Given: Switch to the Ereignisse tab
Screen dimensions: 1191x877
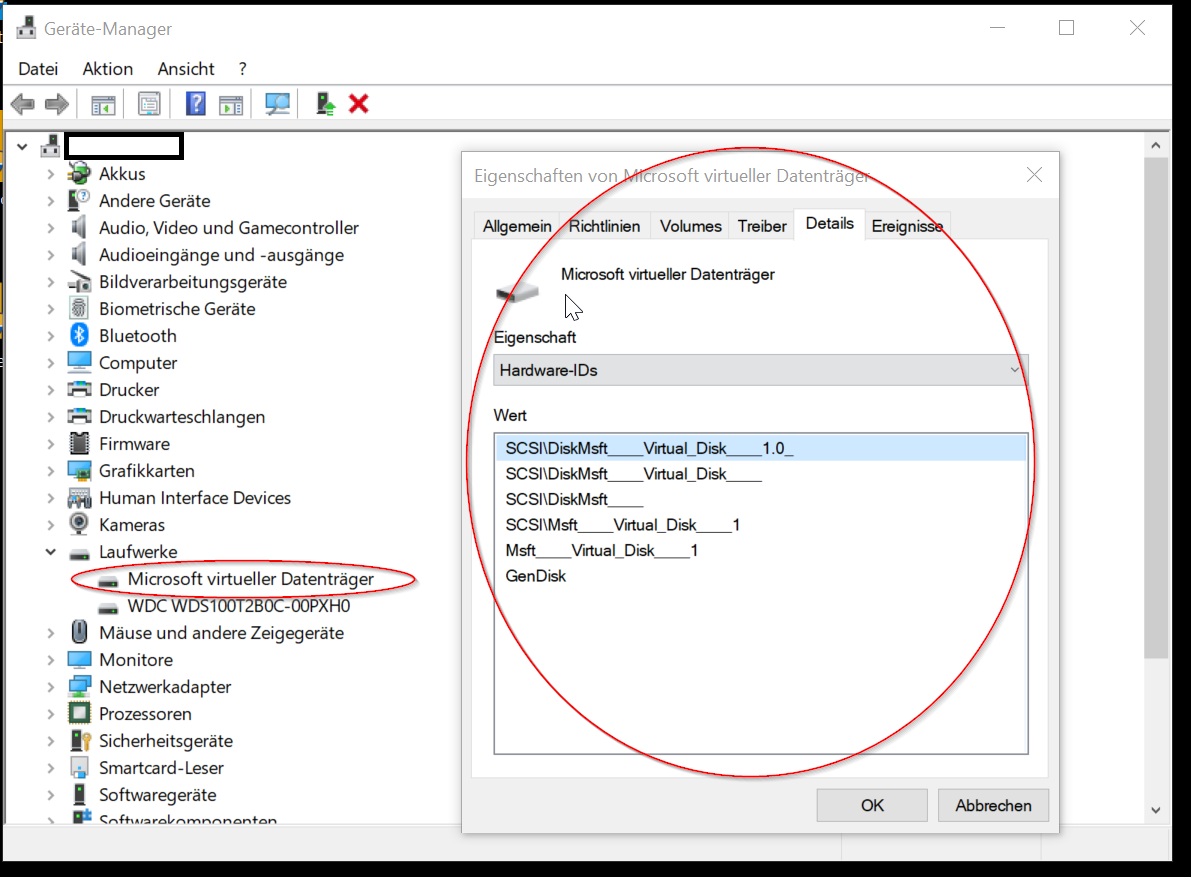Looking at the screenshot, I should tap(907, 226).
